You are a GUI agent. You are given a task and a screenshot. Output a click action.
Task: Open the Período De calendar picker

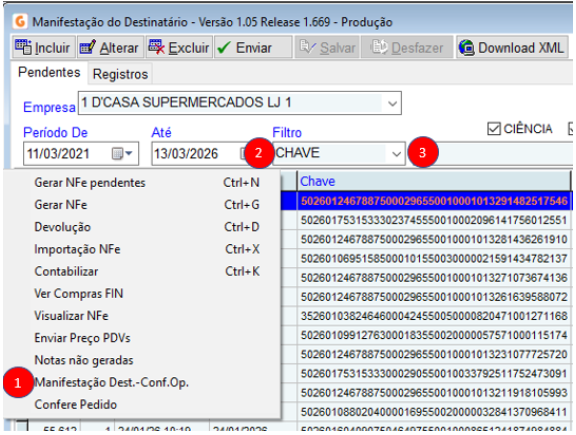(x=117, y=154)
